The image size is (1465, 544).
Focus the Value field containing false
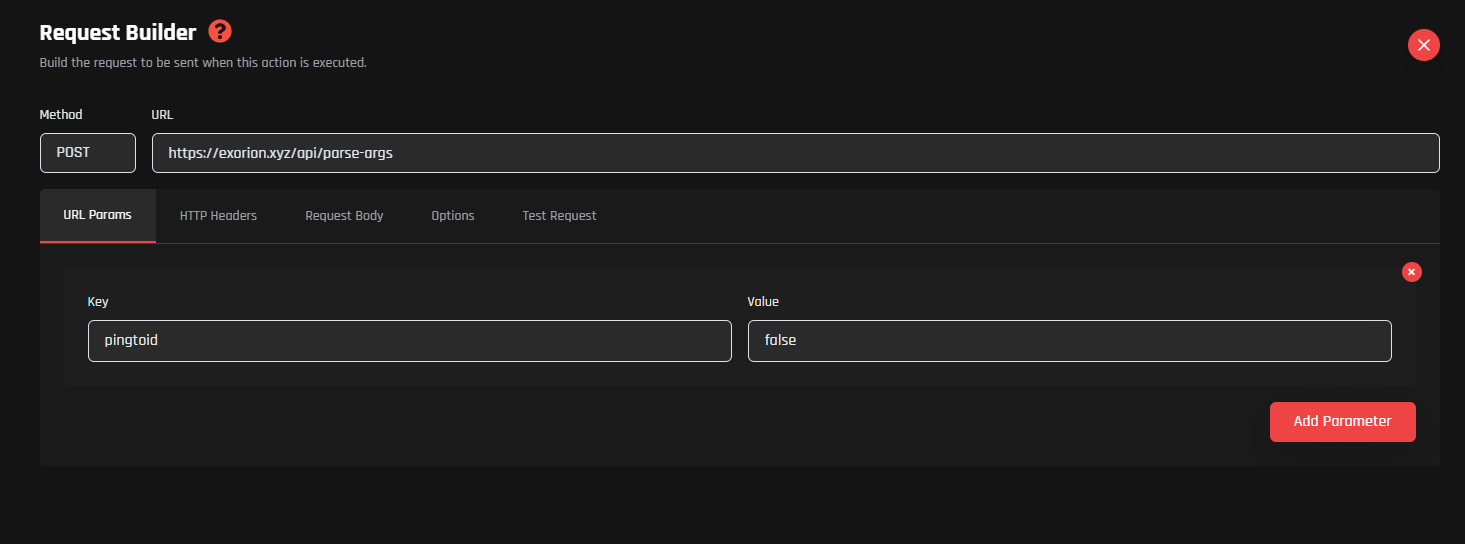(1069, 341)
